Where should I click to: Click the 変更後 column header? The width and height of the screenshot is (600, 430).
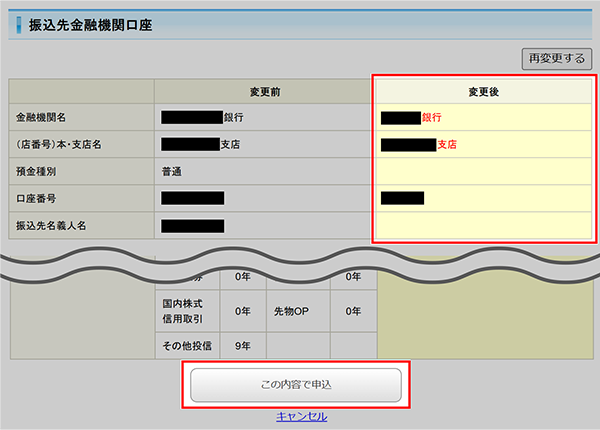481,90
